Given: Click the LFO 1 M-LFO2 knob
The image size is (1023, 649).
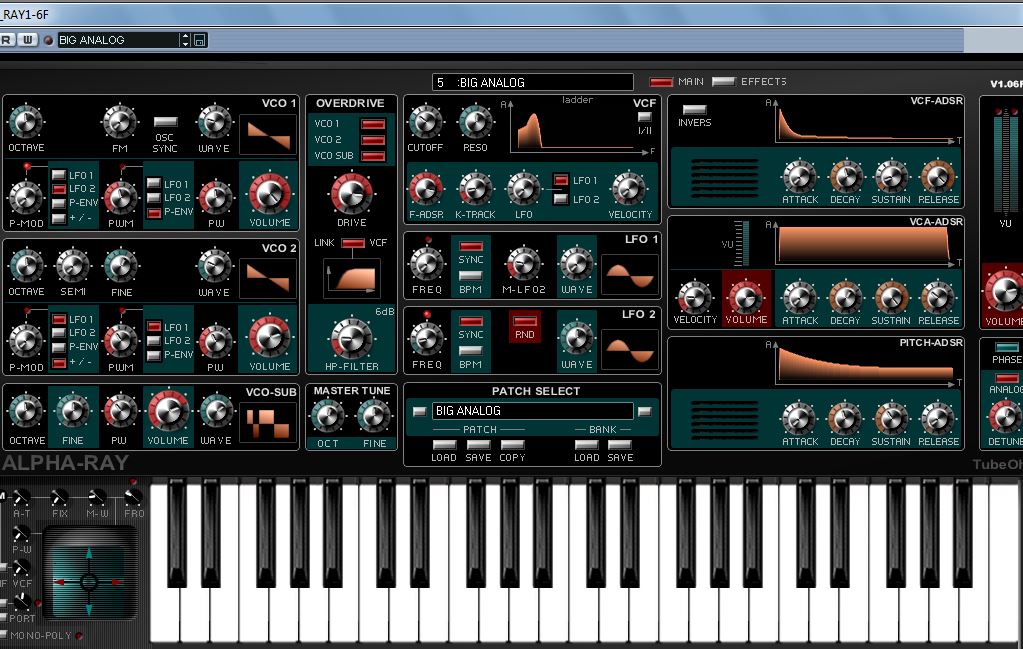Looking at the screenshot, I should [523, 264].
